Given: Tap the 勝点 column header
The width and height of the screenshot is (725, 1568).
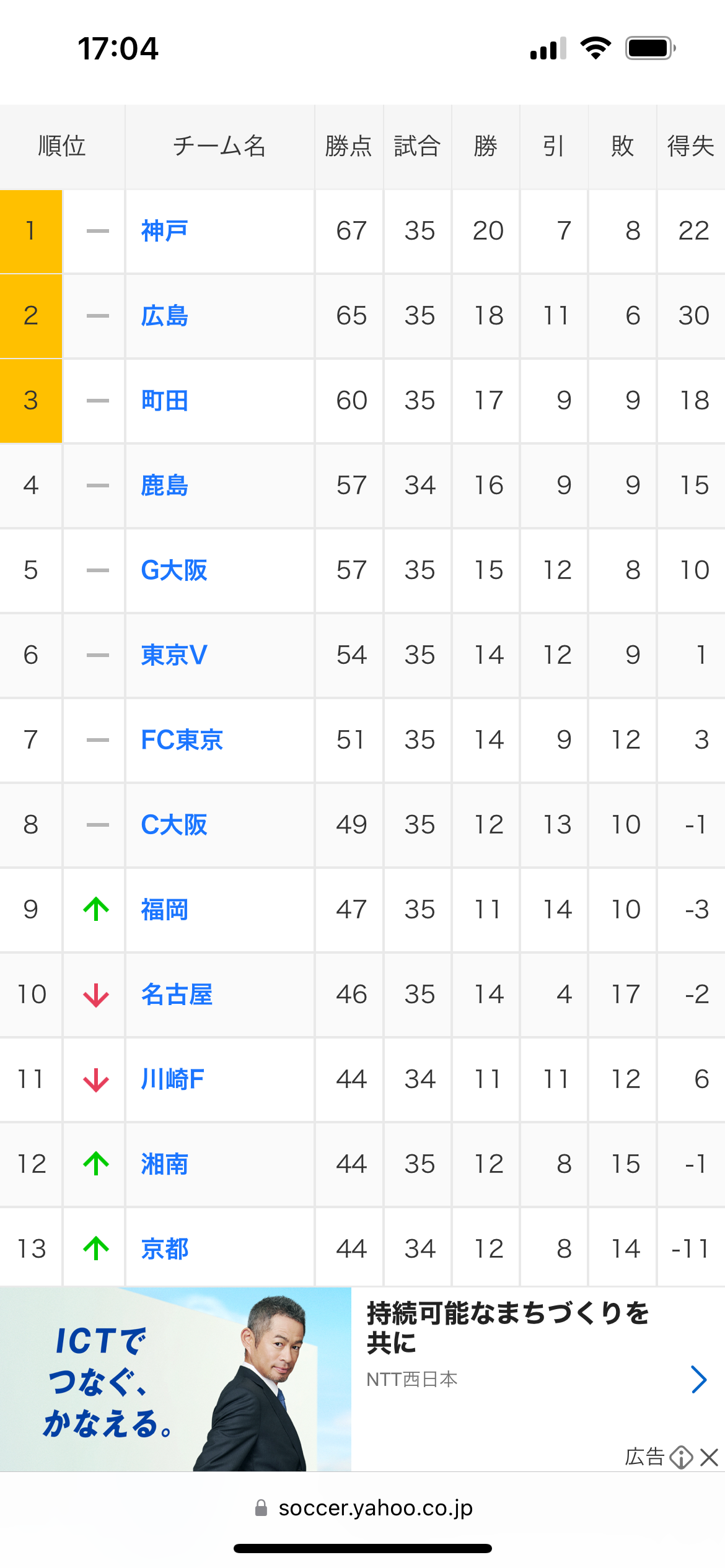Looking at the screenshot, I should (349, 147).
